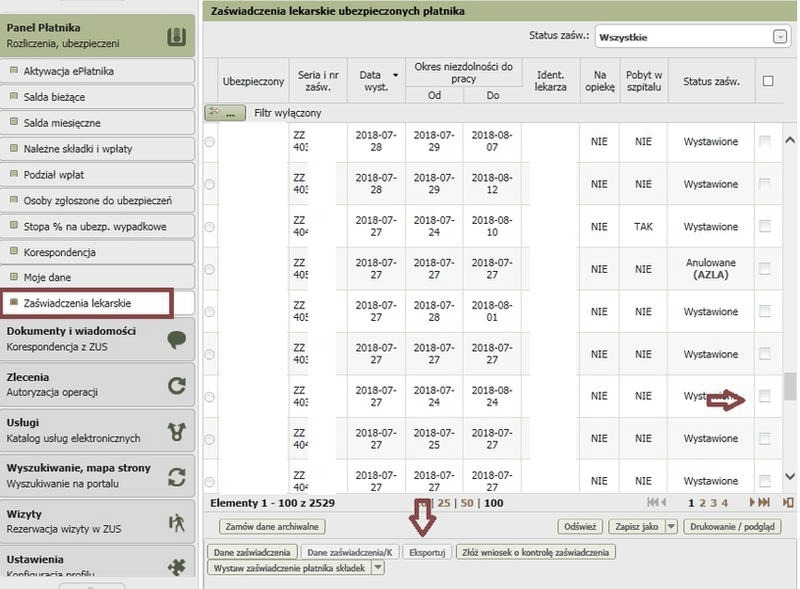
Task: Select radio button of the TAK hospital row
Action: (210, 227)
